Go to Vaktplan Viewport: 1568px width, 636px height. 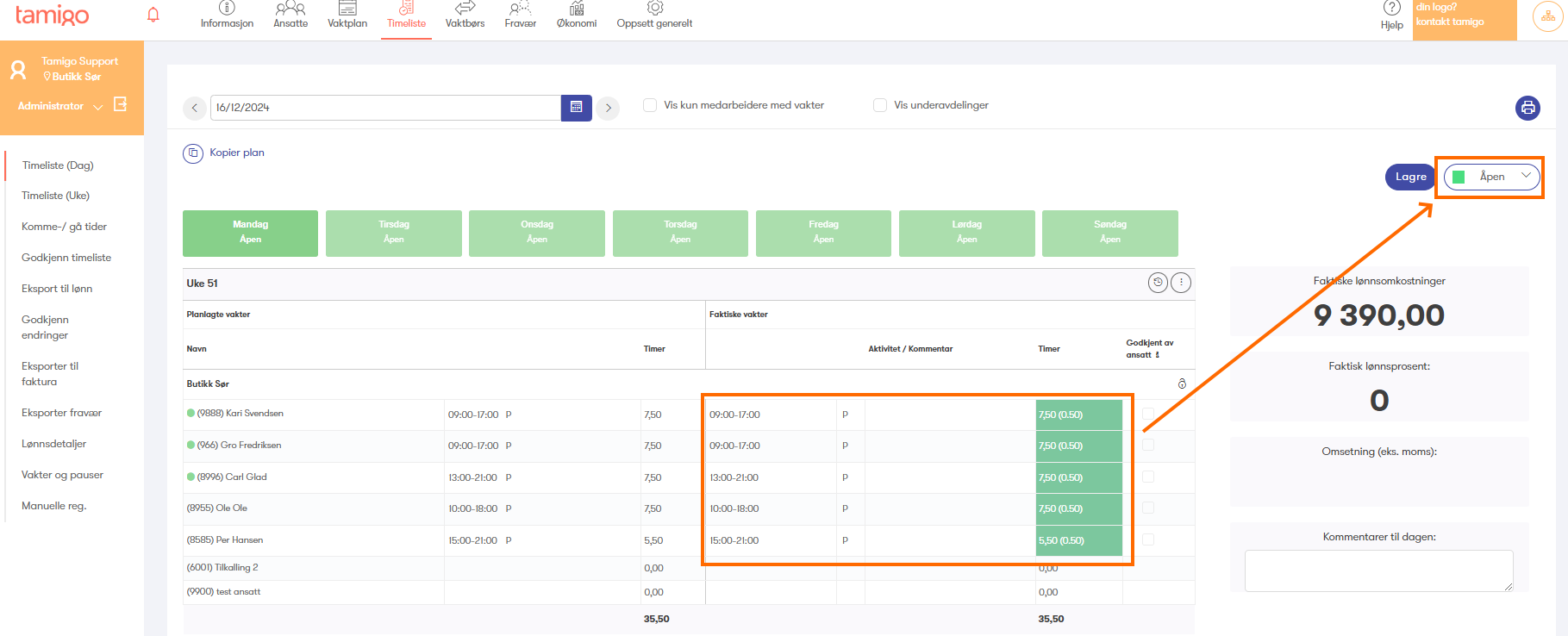click(347, 16)
